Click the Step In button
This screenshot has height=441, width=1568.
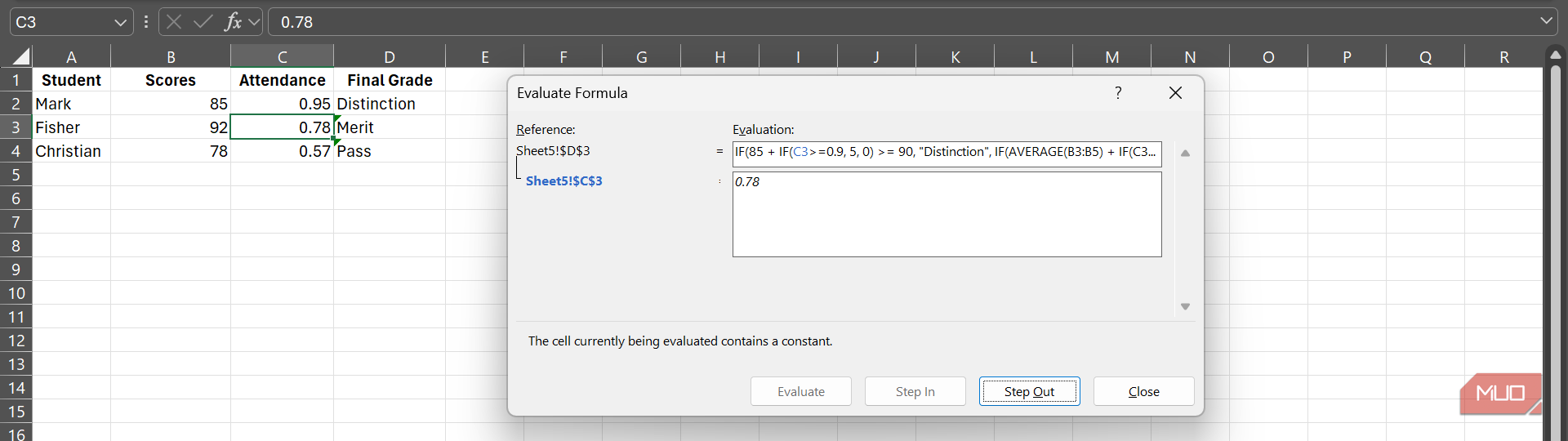[915, 391]
